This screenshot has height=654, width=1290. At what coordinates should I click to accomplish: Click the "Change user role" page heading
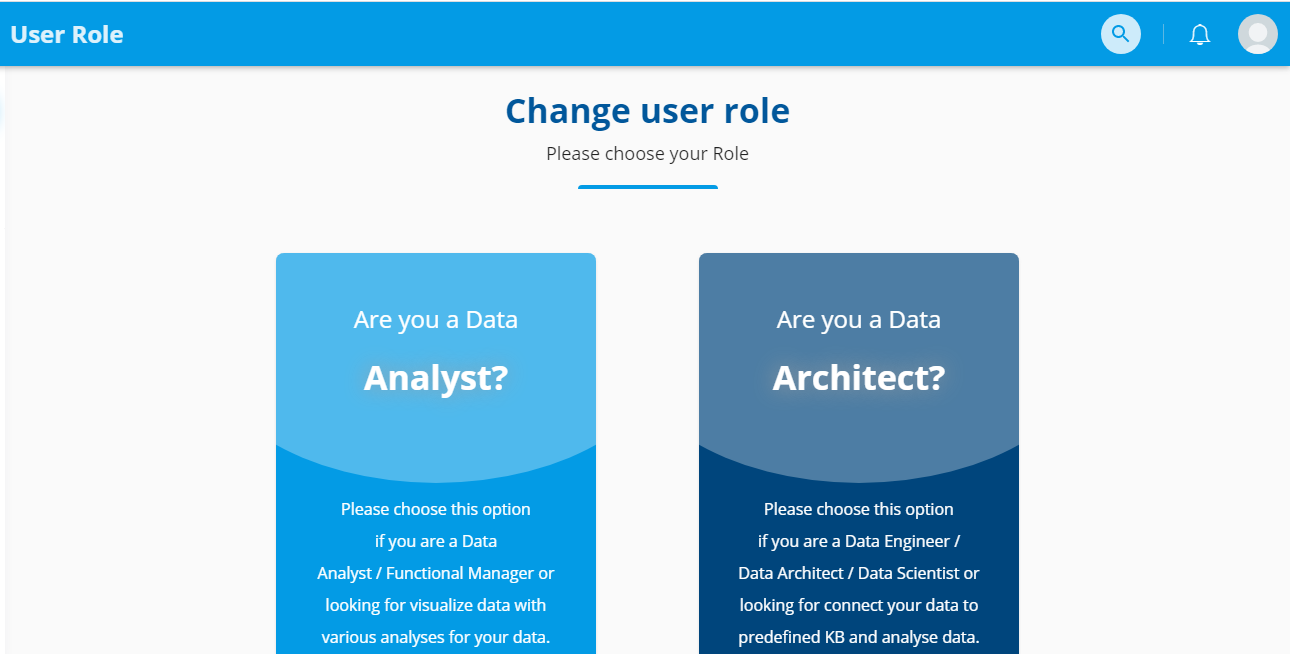647,110
